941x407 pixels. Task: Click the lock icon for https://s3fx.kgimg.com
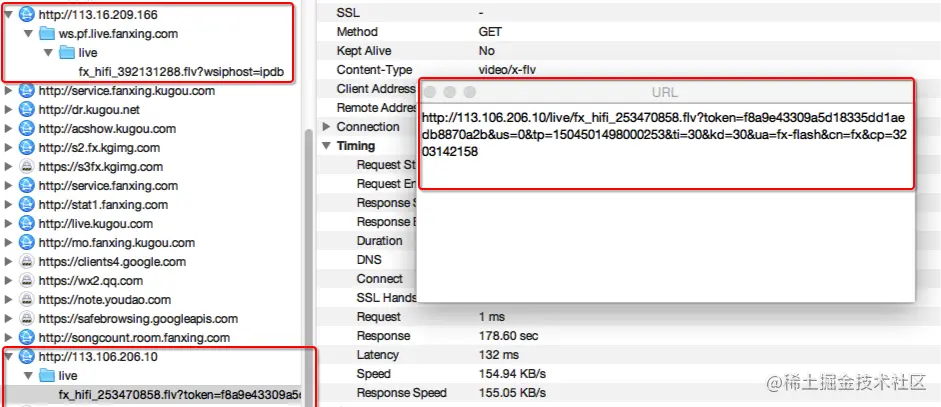(x=26, y=167)
